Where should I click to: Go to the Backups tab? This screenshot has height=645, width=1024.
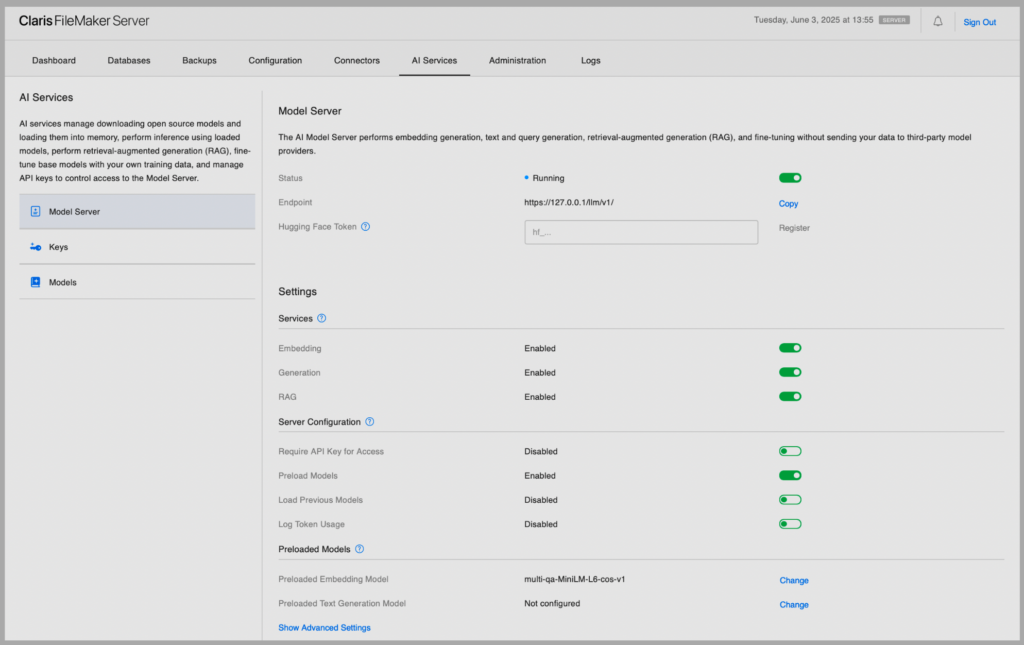(199, 60)
